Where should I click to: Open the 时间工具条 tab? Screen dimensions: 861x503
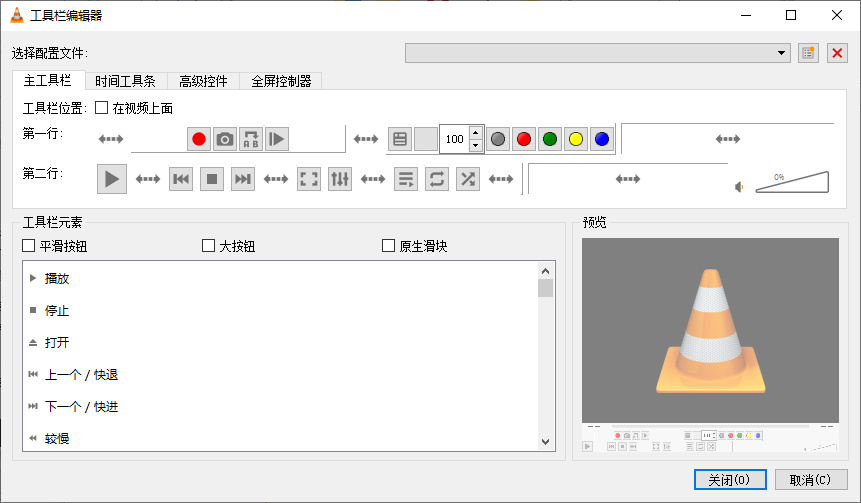126,81
